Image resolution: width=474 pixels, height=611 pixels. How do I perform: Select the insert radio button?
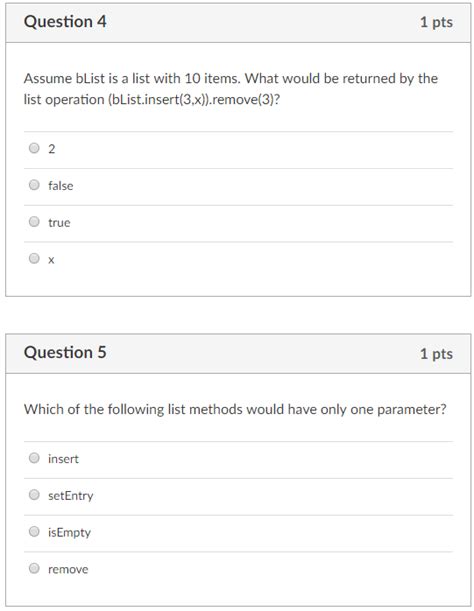click(34, 458)
